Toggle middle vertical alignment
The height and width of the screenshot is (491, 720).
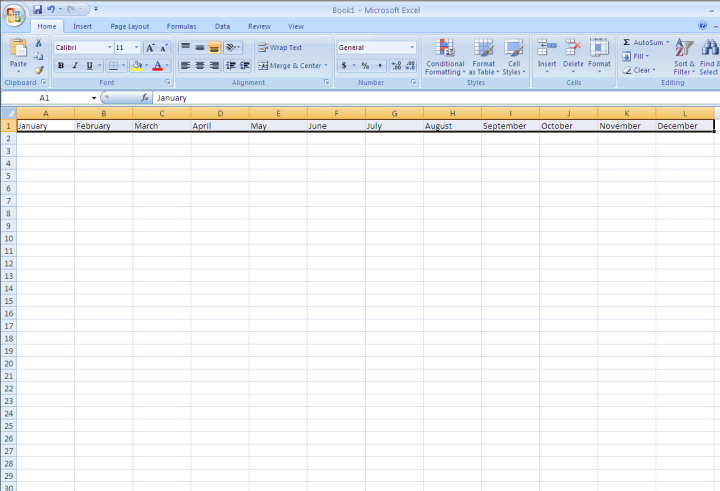(200, 47)
